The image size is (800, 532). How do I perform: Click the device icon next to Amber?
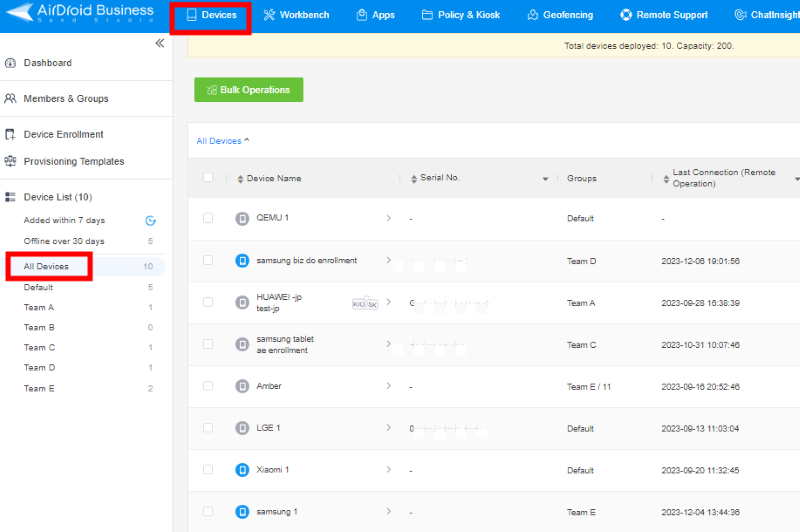click(242, 386)
